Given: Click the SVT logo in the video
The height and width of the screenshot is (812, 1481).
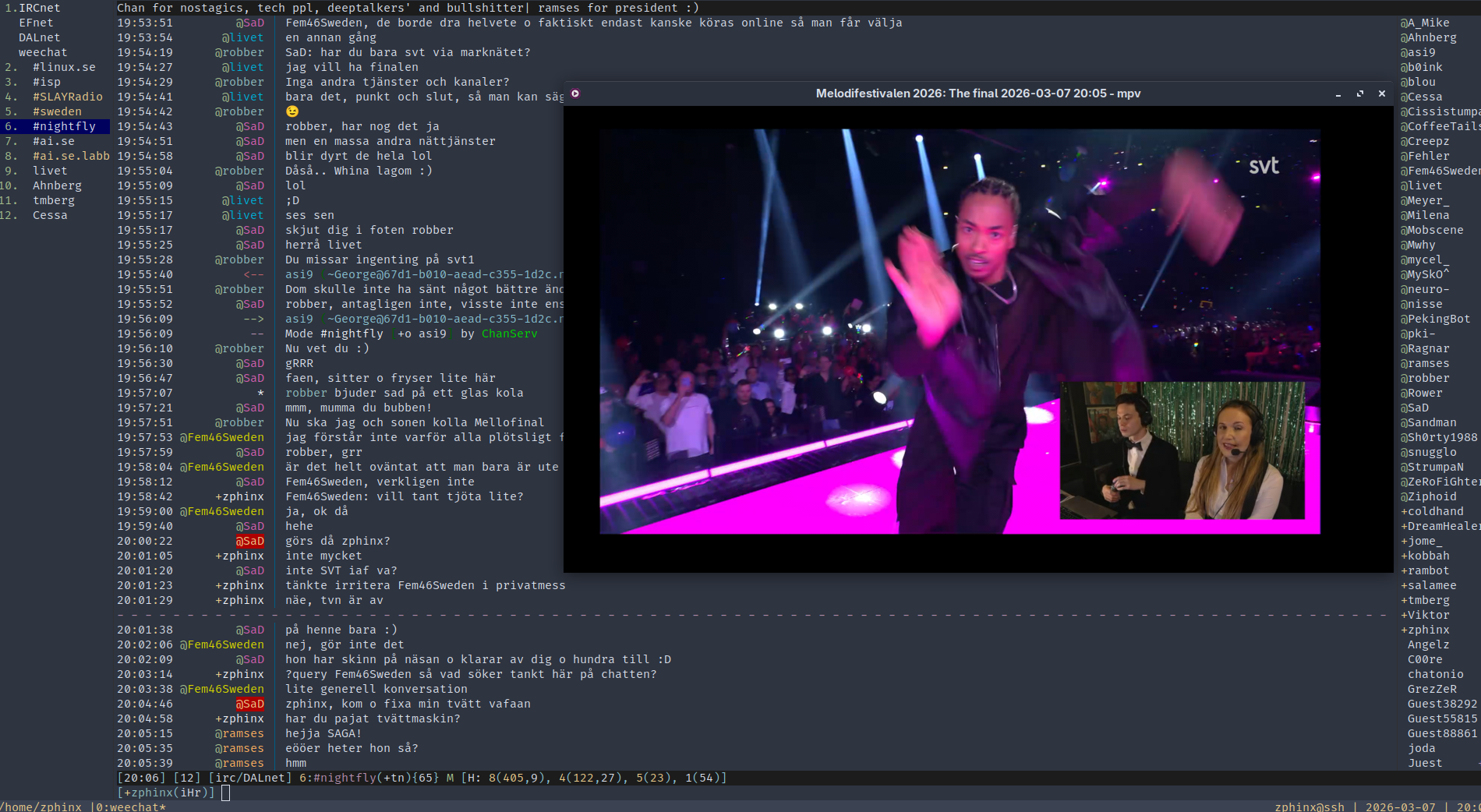Looking at the screenshot, I should click(1263, 166).
